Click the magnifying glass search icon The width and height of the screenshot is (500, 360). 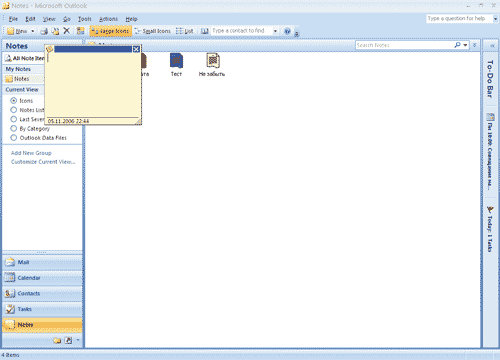pyautogui.click(x=457, y=45)
